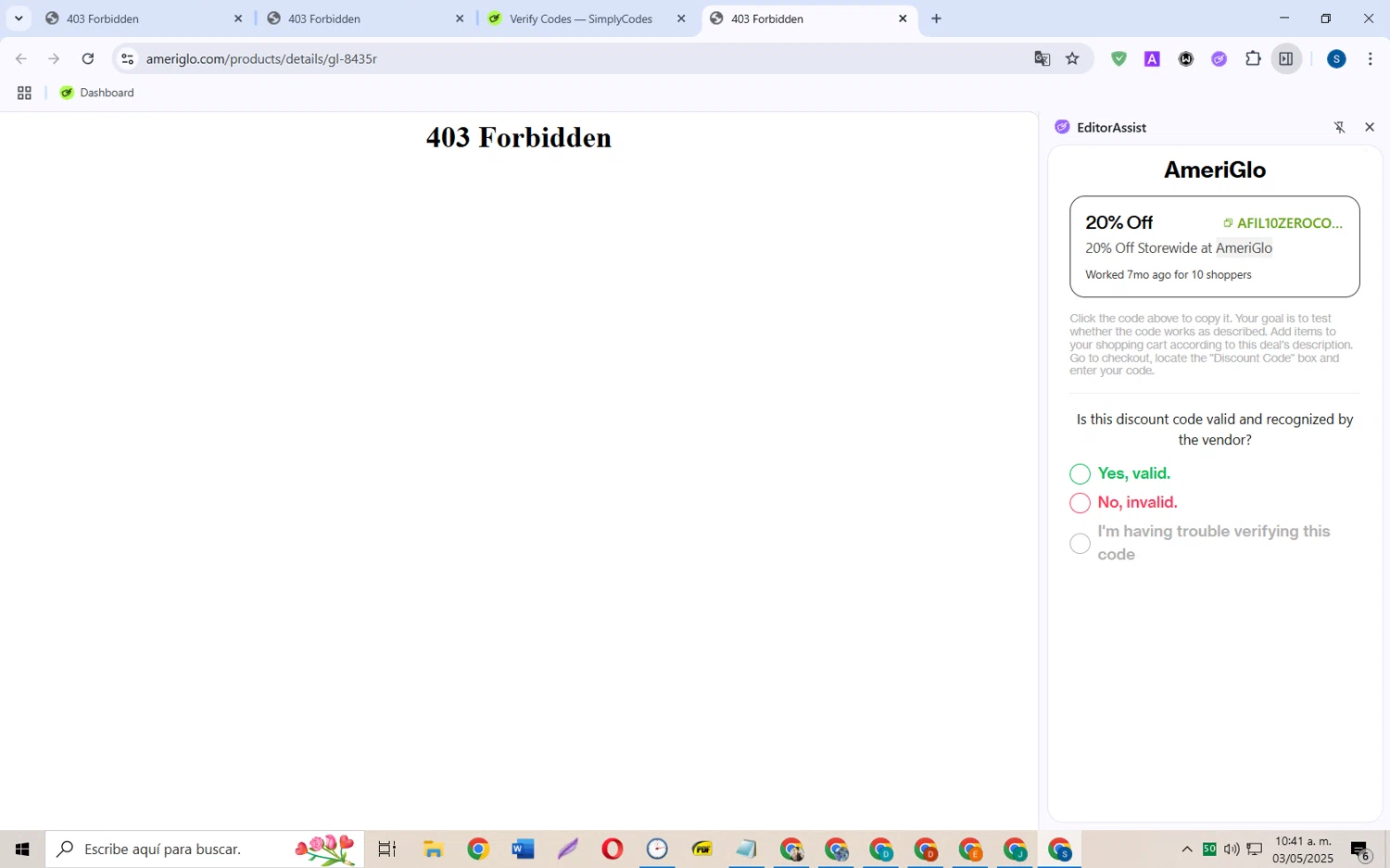Open the notepad app in taskbar
1390x868 pixels.
coord(746,849)
